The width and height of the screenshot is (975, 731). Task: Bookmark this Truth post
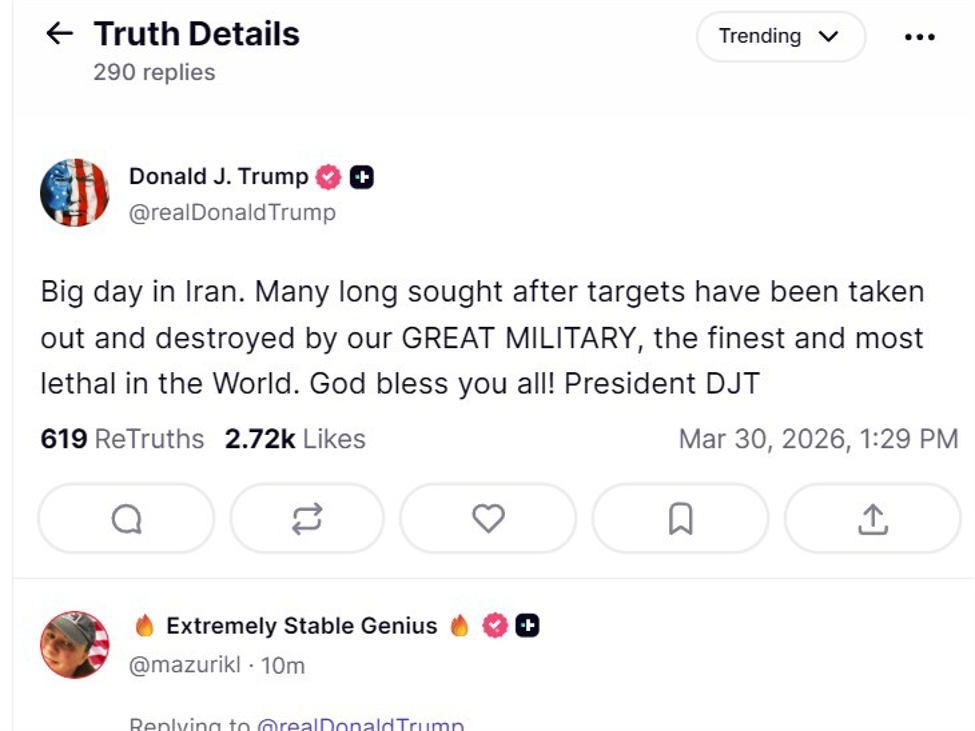tap(680, 518)
